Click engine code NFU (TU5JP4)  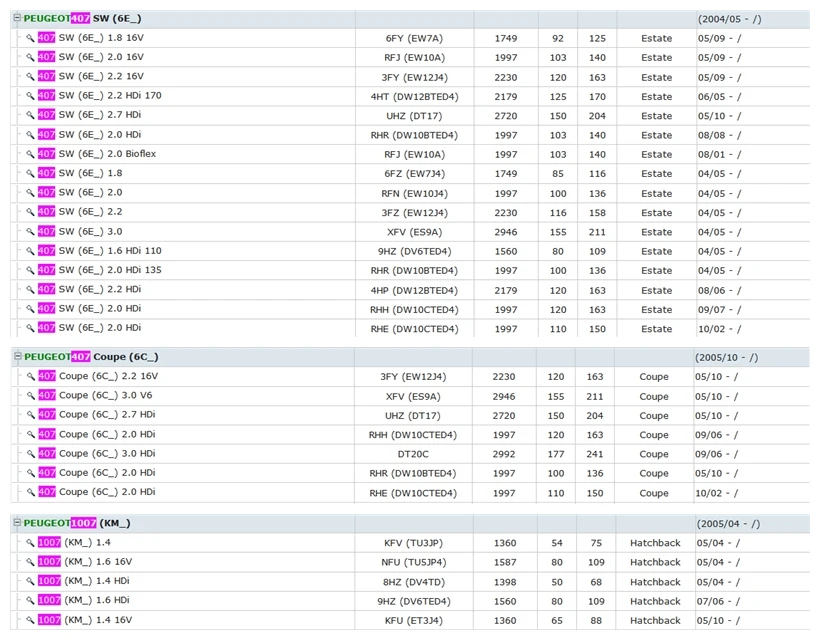[413, 563]
